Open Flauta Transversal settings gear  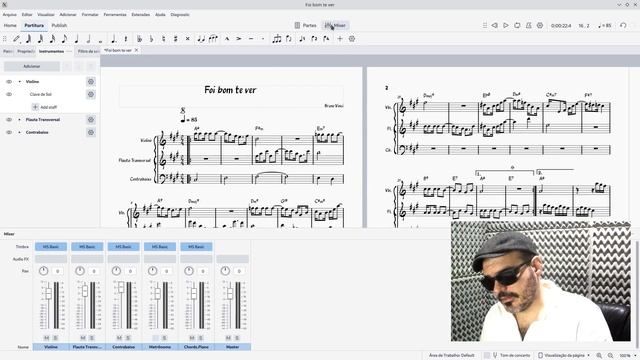[91, 120]
